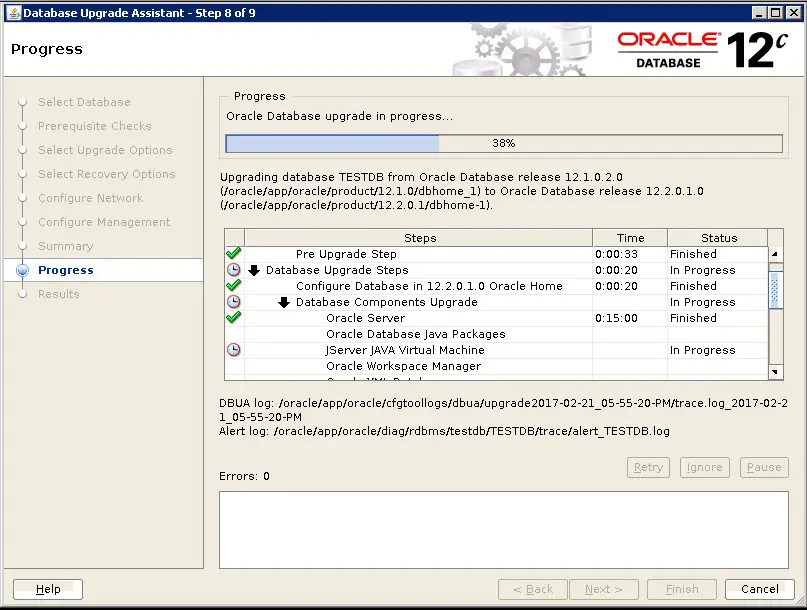Click the Back button

(x=533, y=589)
